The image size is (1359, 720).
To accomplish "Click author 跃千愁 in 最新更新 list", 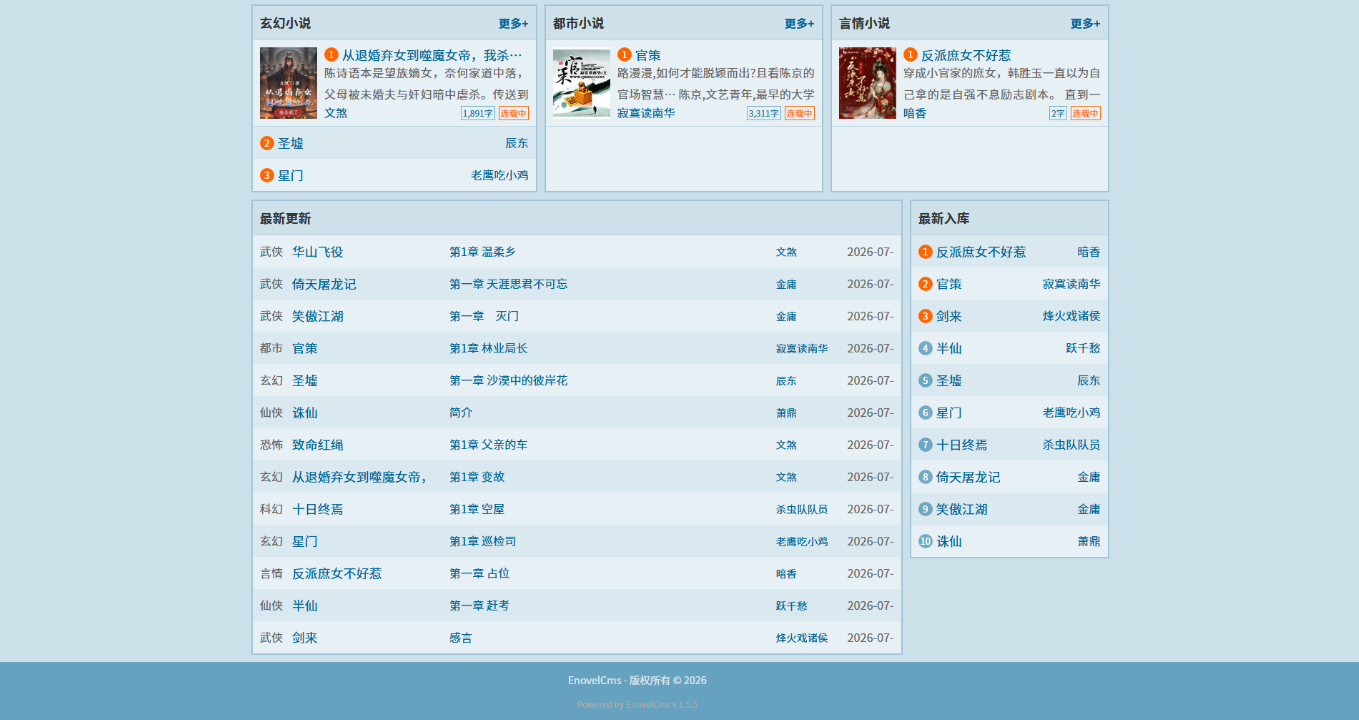I will coord(791,605).
